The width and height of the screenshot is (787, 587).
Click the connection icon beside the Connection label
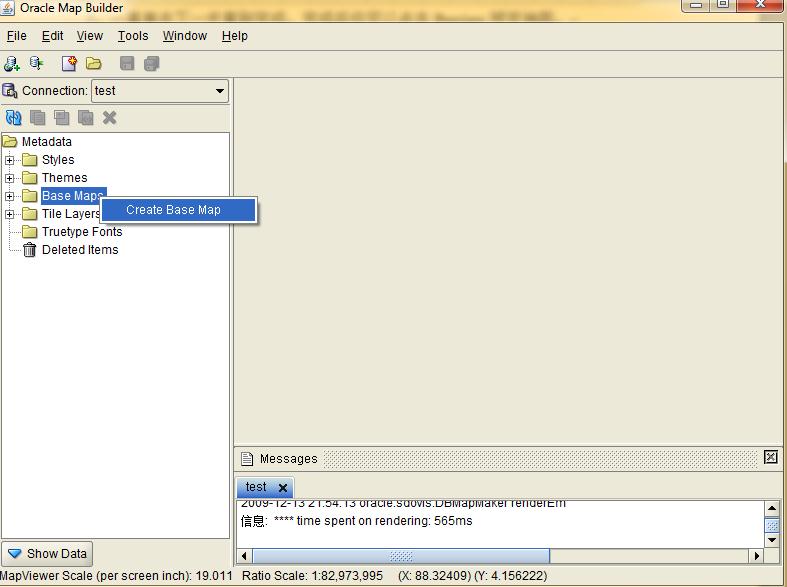click(x=10, y=91)
